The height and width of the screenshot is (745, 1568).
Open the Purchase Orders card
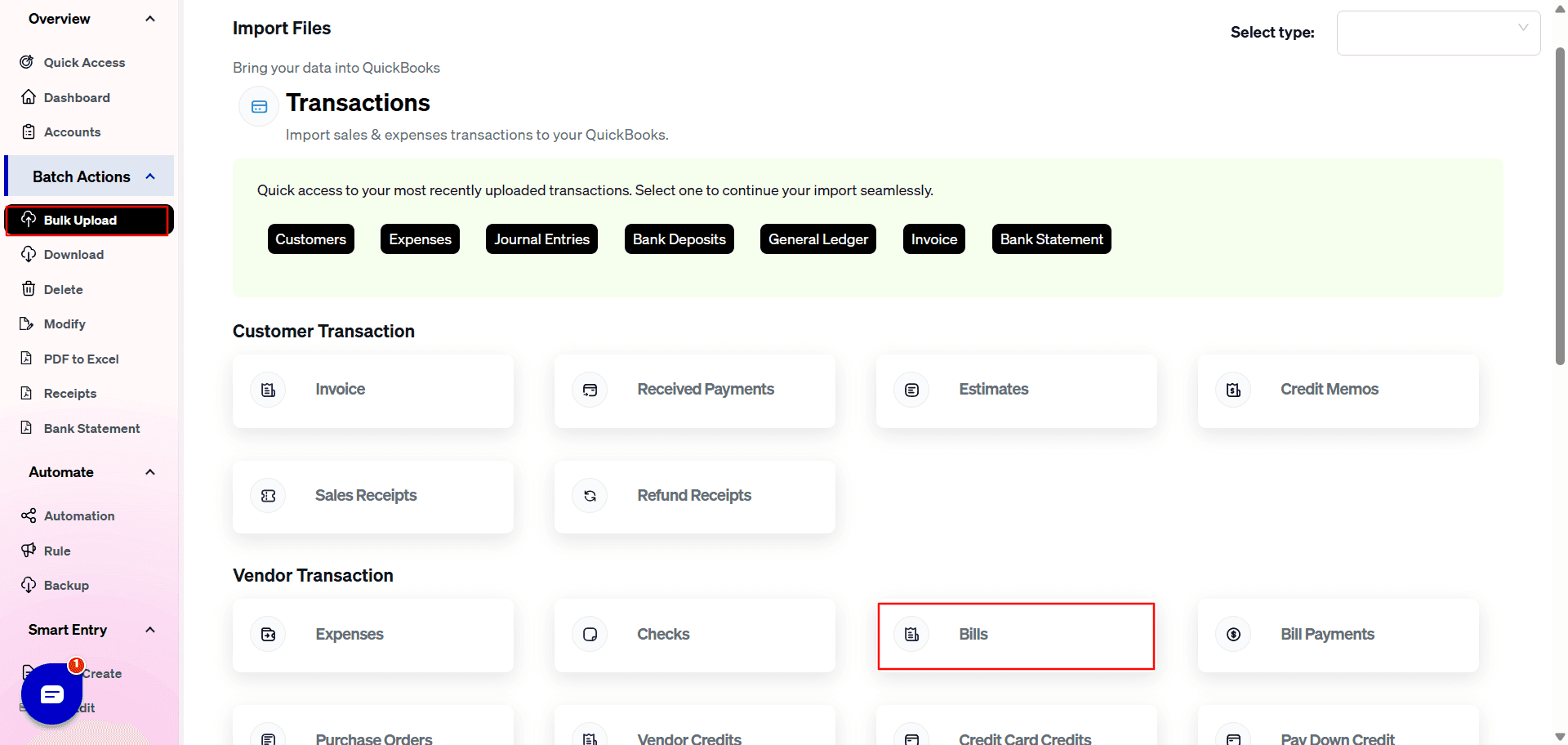tap(373, 725)
